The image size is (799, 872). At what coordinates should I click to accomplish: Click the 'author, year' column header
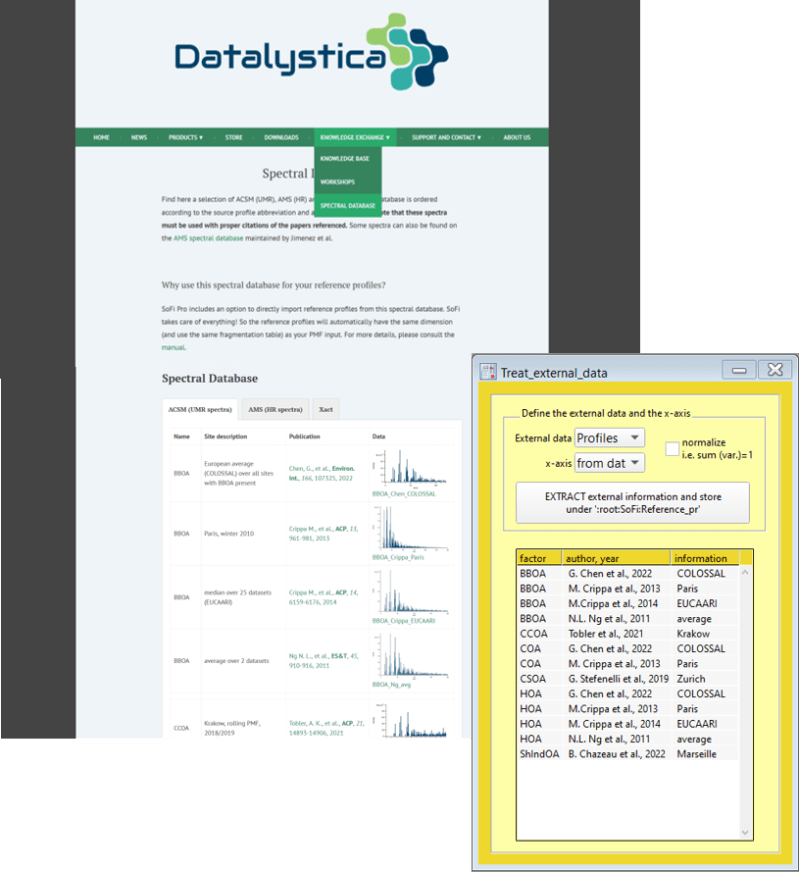point(616,558)
